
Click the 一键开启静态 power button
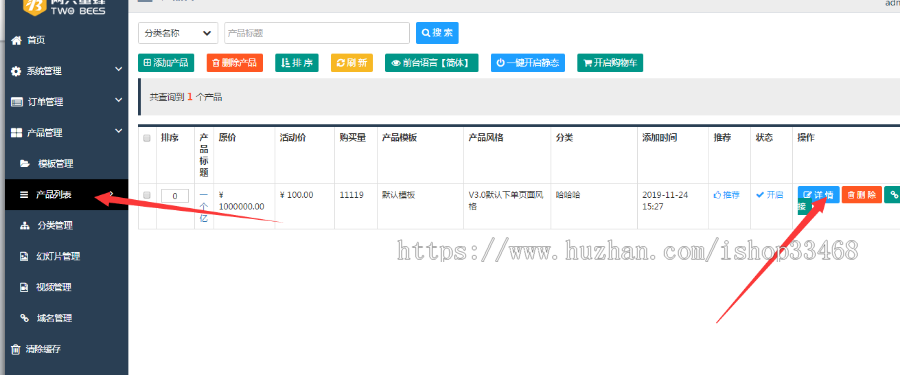(x=528, y=63)
